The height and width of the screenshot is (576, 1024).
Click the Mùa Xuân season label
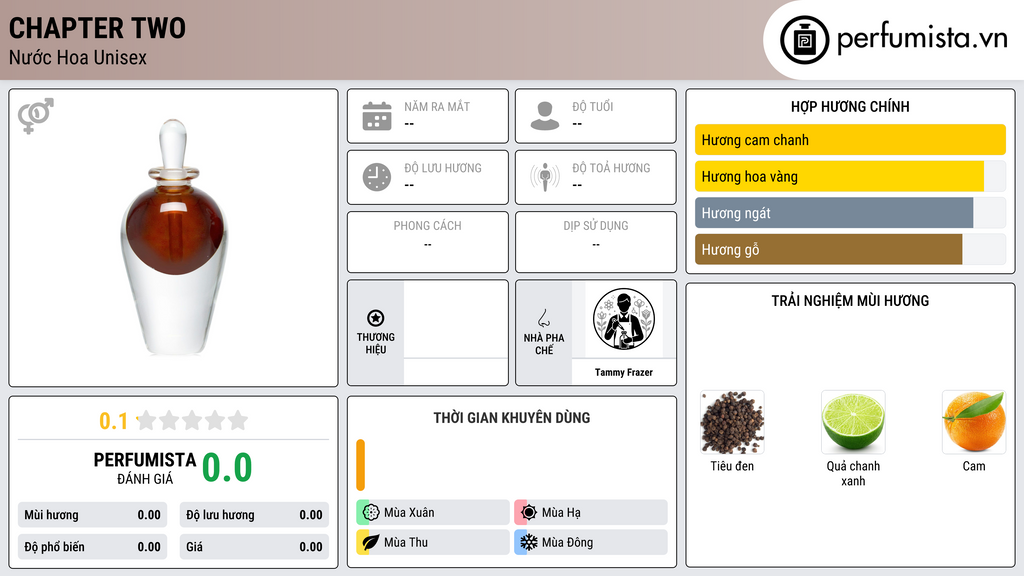pyautogui.click(x=409, y=513)
